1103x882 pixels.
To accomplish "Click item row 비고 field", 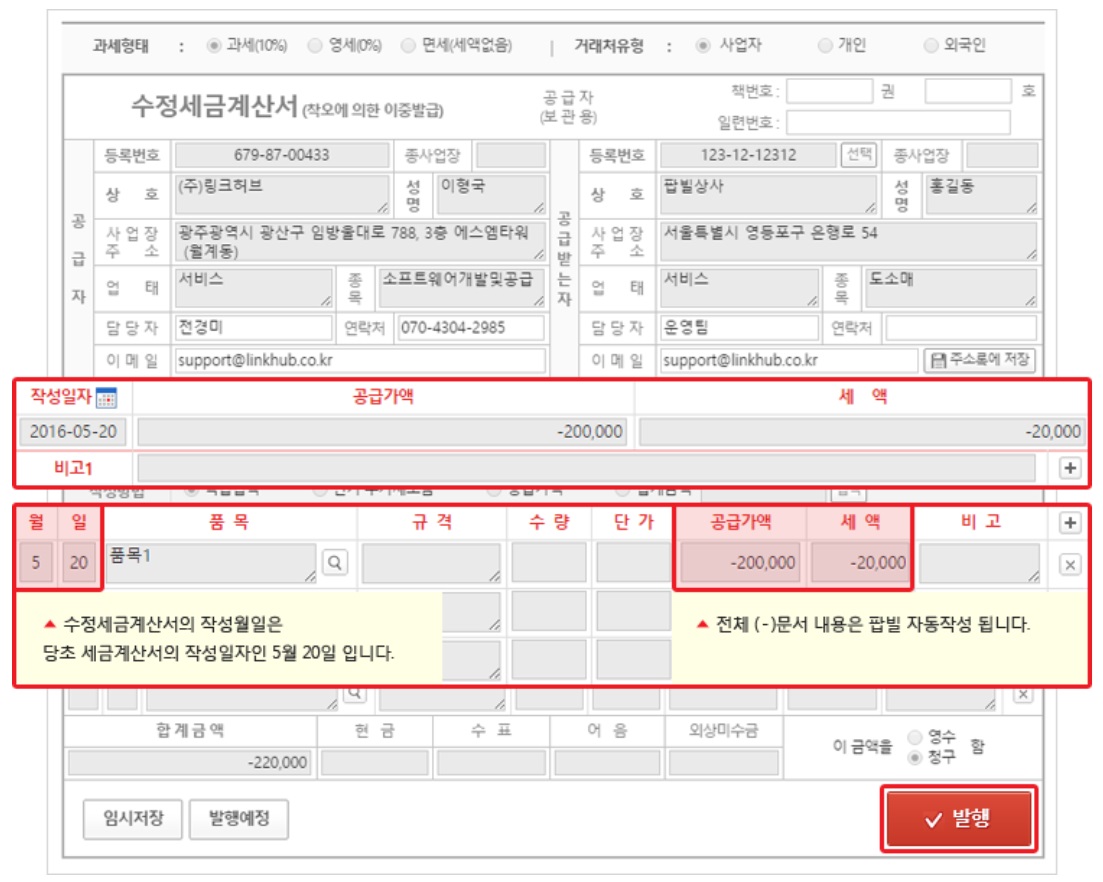I will 979,562.
